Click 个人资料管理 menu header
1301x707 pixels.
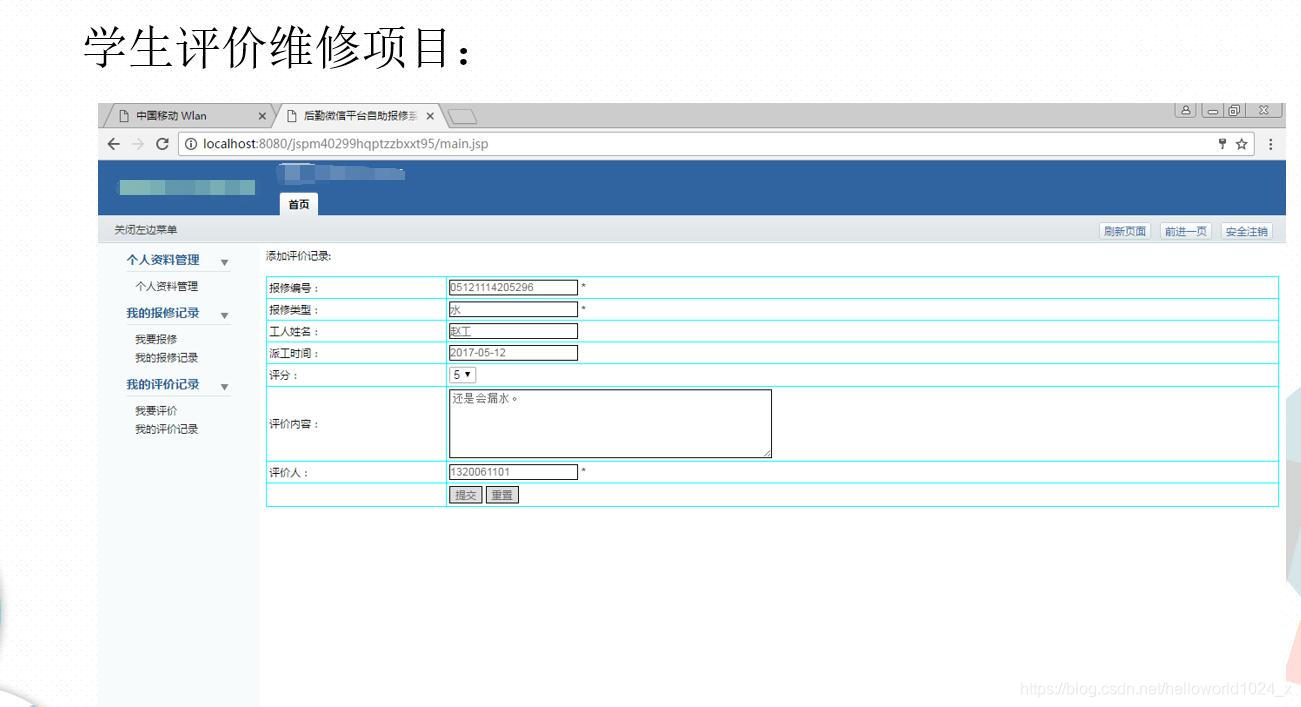point(163,260)
